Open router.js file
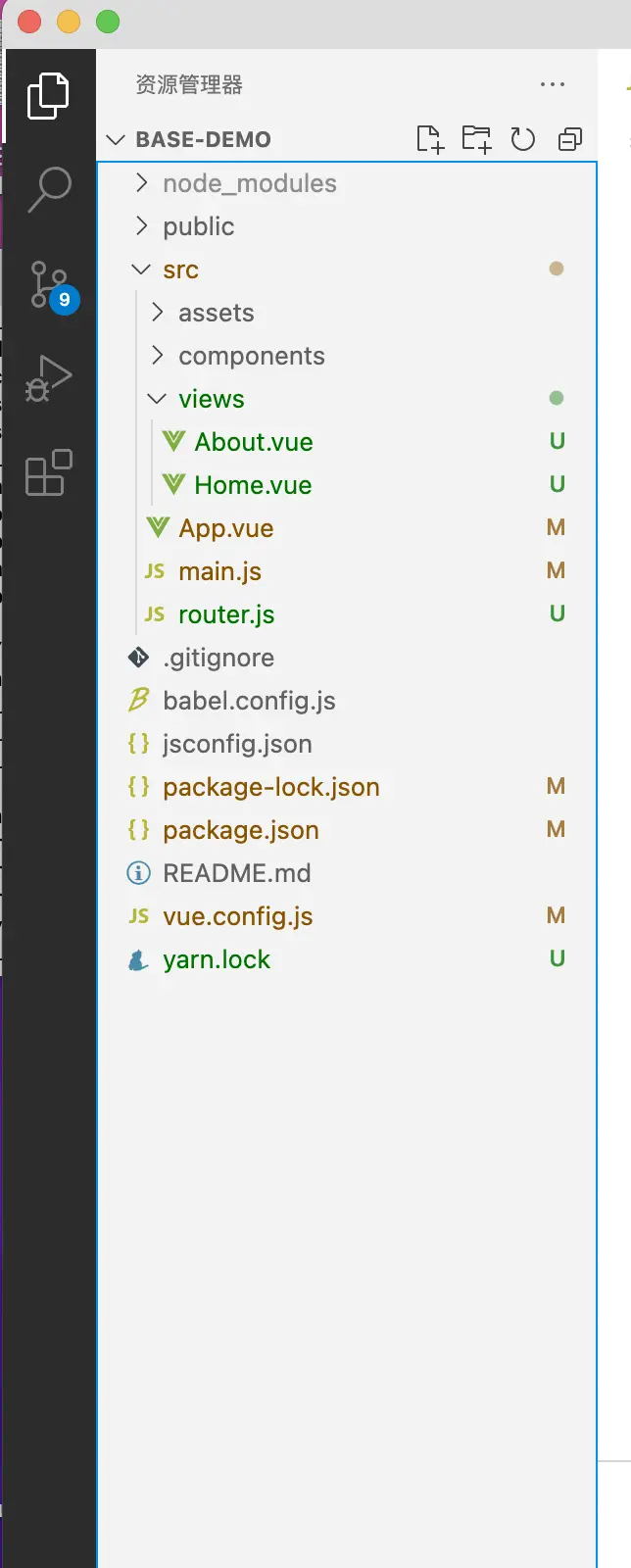This screenshot has height=1568, width=631. (x=225, y=614)
